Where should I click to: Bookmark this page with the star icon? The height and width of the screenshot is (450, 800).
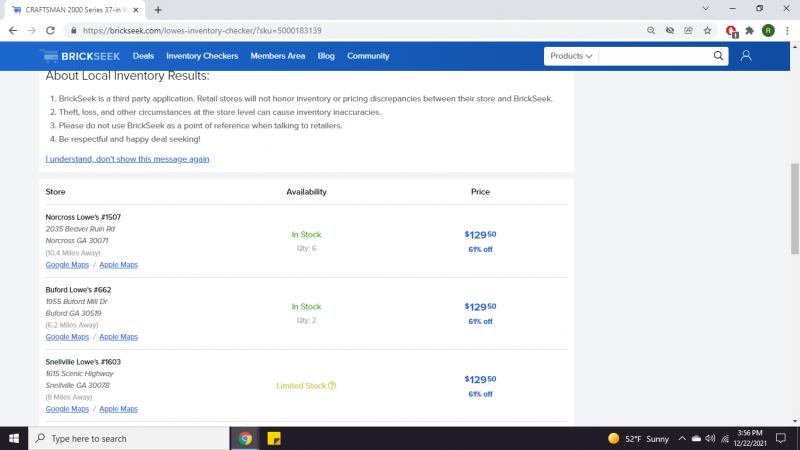[x=707, y=31]
